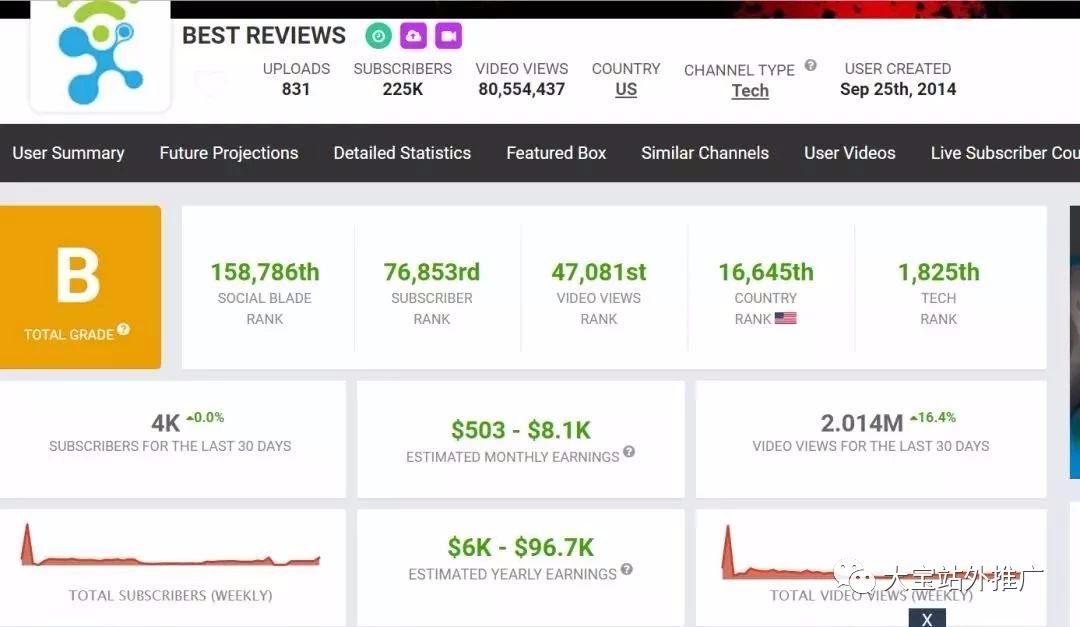Click the 80,554,437 video views value

click(x=521, y=90)
